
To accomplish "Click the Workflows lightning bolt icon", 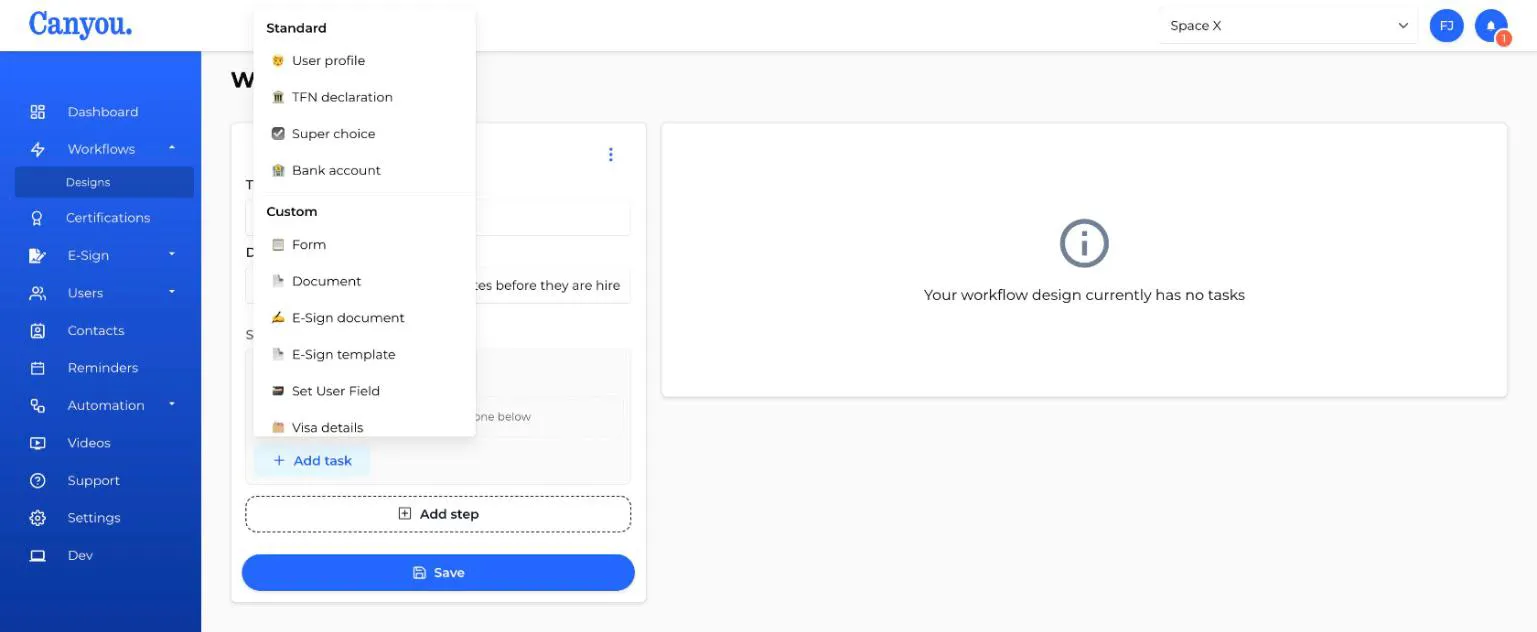I will point(38,149).
